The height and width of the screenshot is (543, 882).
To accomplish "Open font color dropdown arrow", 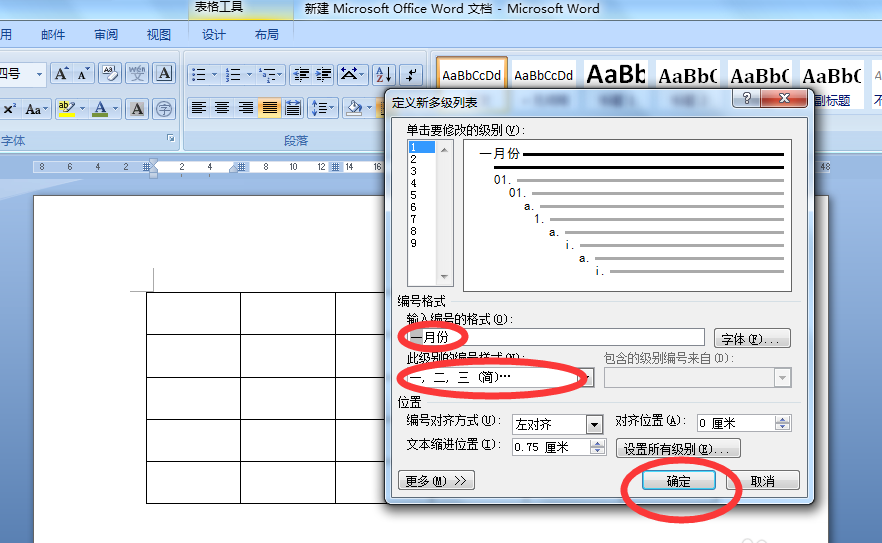I will tap(116, 109).
